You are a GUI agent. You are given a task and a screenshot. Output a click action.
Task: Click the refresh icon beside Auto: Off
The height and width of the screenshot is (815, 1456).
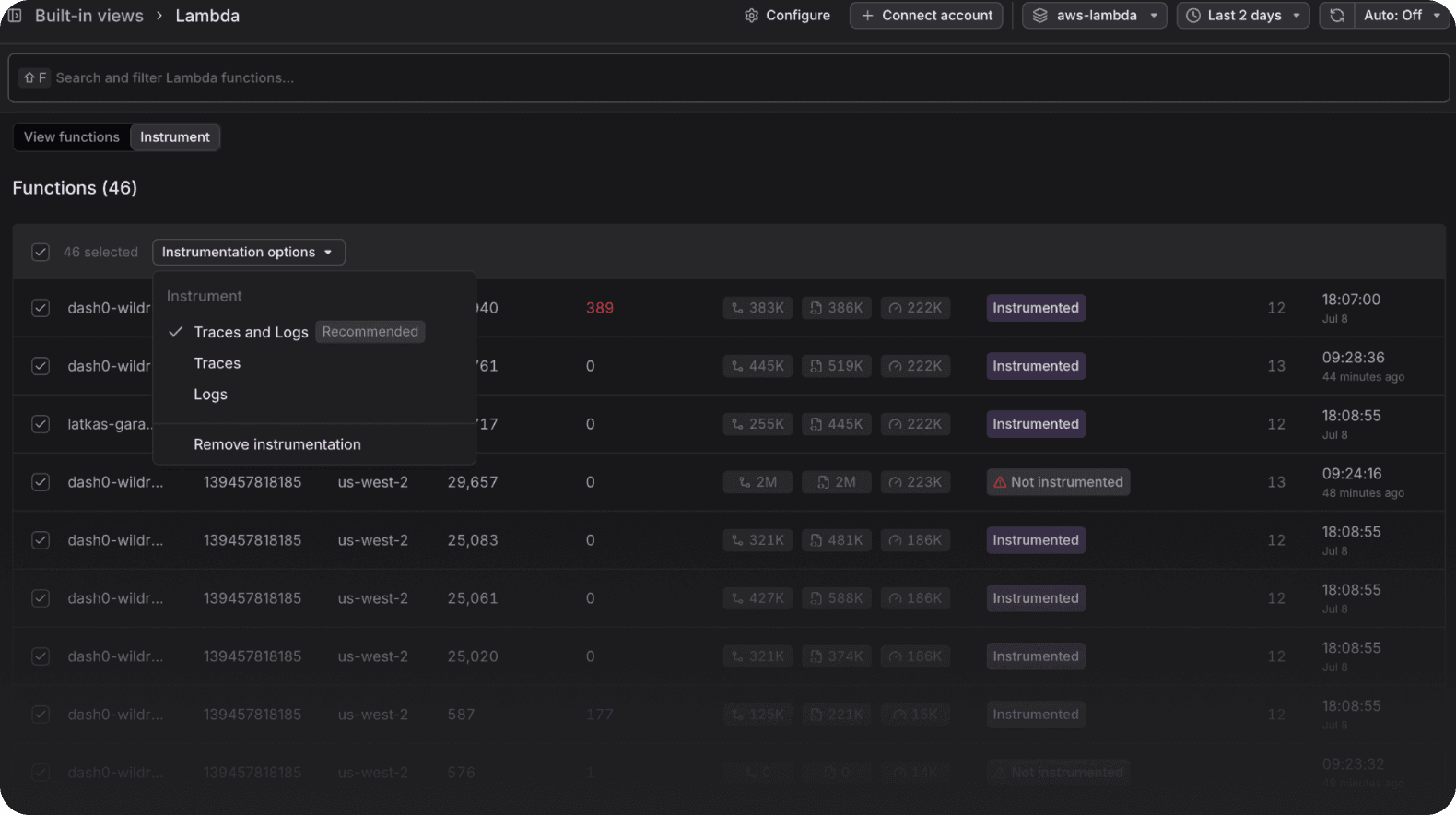[x=1336, y=16]
